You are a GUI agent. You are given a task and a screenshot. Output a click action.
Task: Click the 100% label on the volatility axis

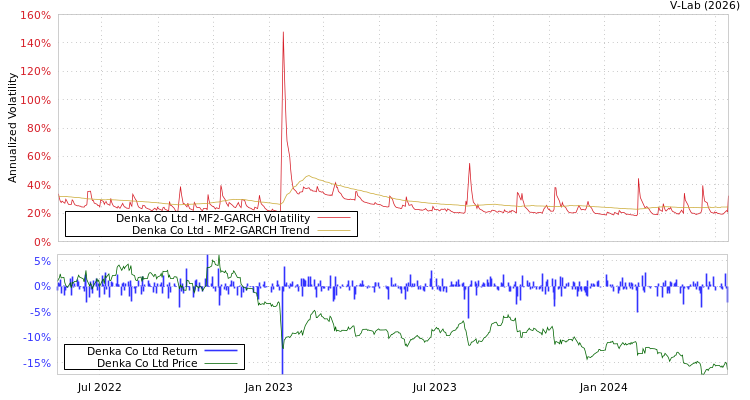(35, 100)
